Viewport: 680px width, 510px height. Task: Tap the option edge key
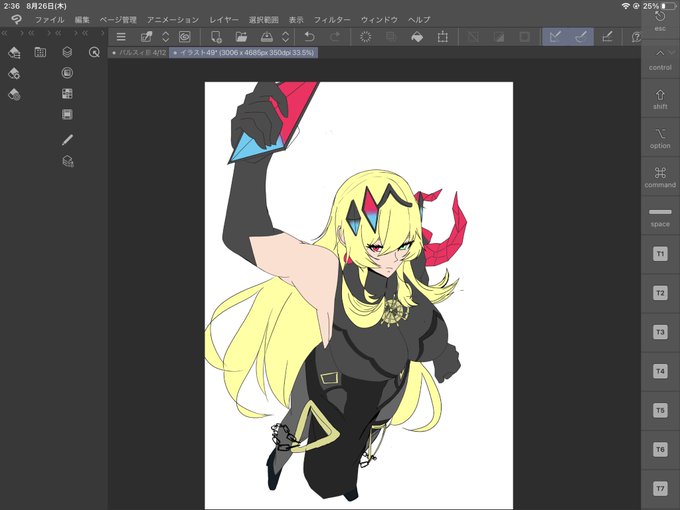(x=660, y=138)
